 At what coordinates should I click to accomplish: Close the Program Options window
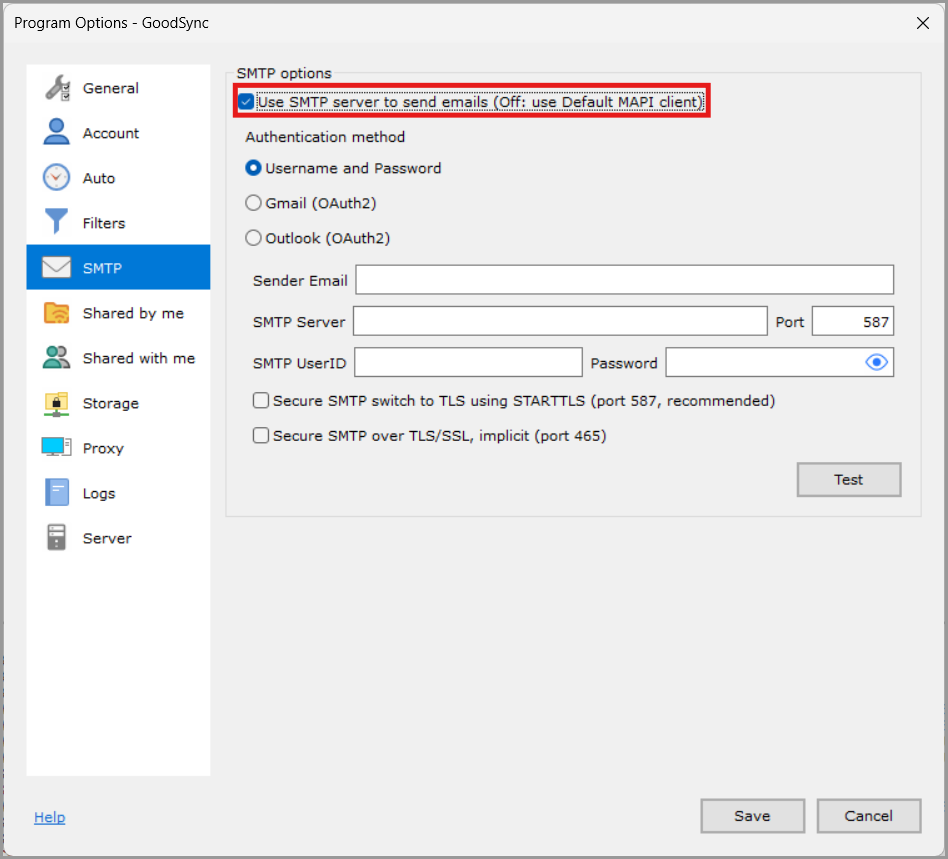[x=923, y=23]
